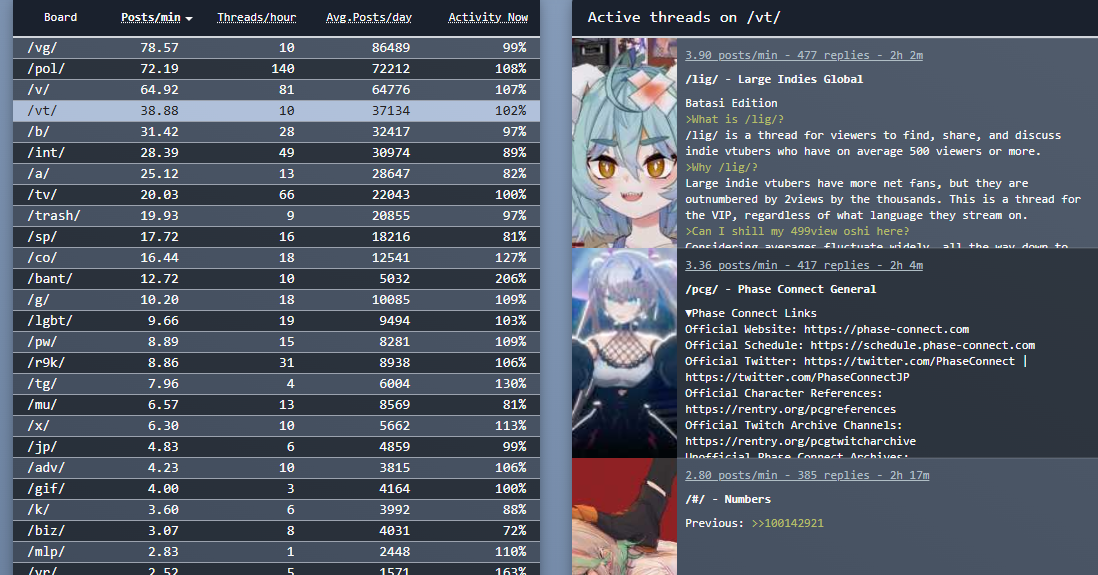The width and height of the screenshot is (1098, 575).
Task: Follow the >>100142921 previous thread link
Action: 787,523
